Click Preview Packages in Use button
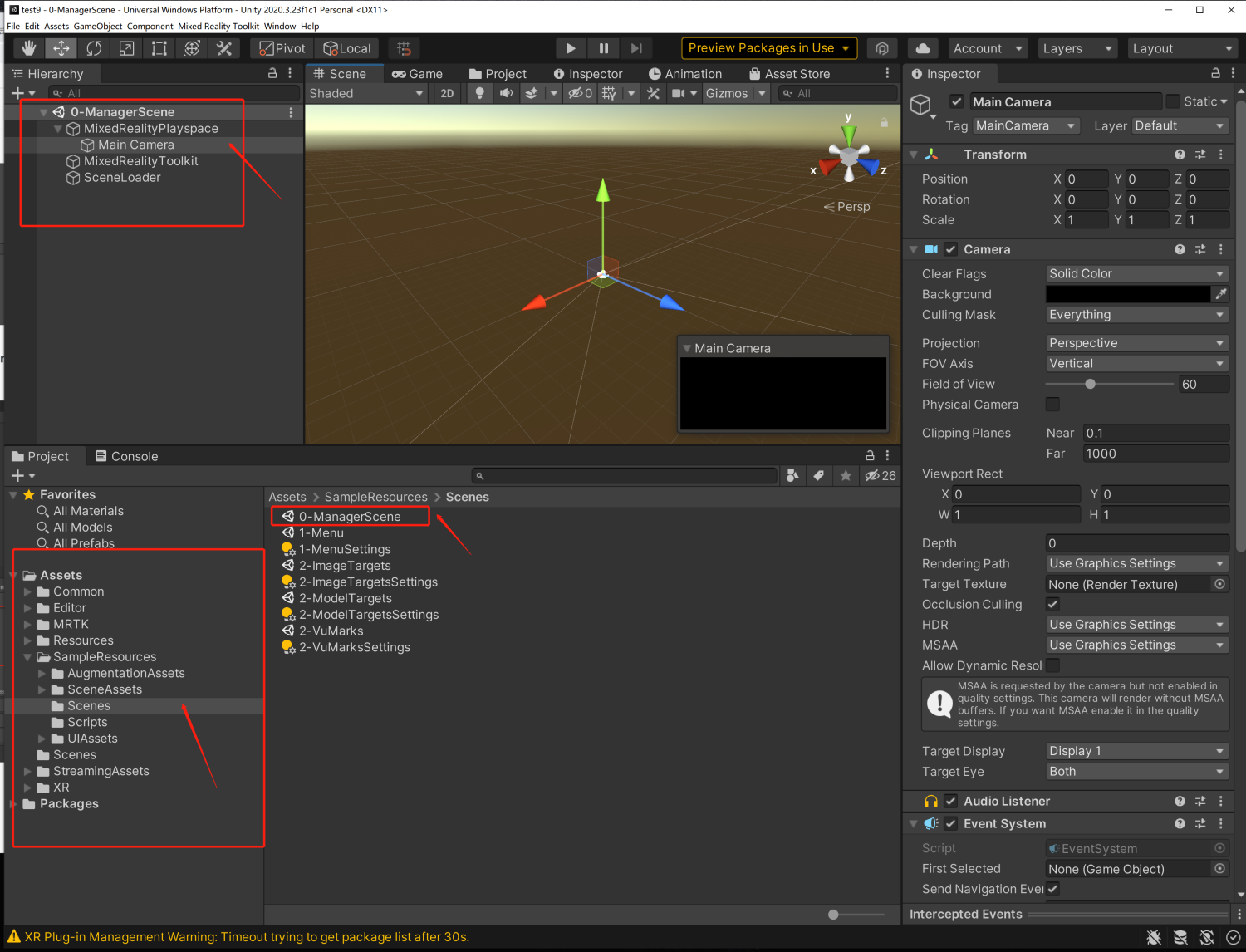This screenshot has height=952, width=1246. [769, 48]
